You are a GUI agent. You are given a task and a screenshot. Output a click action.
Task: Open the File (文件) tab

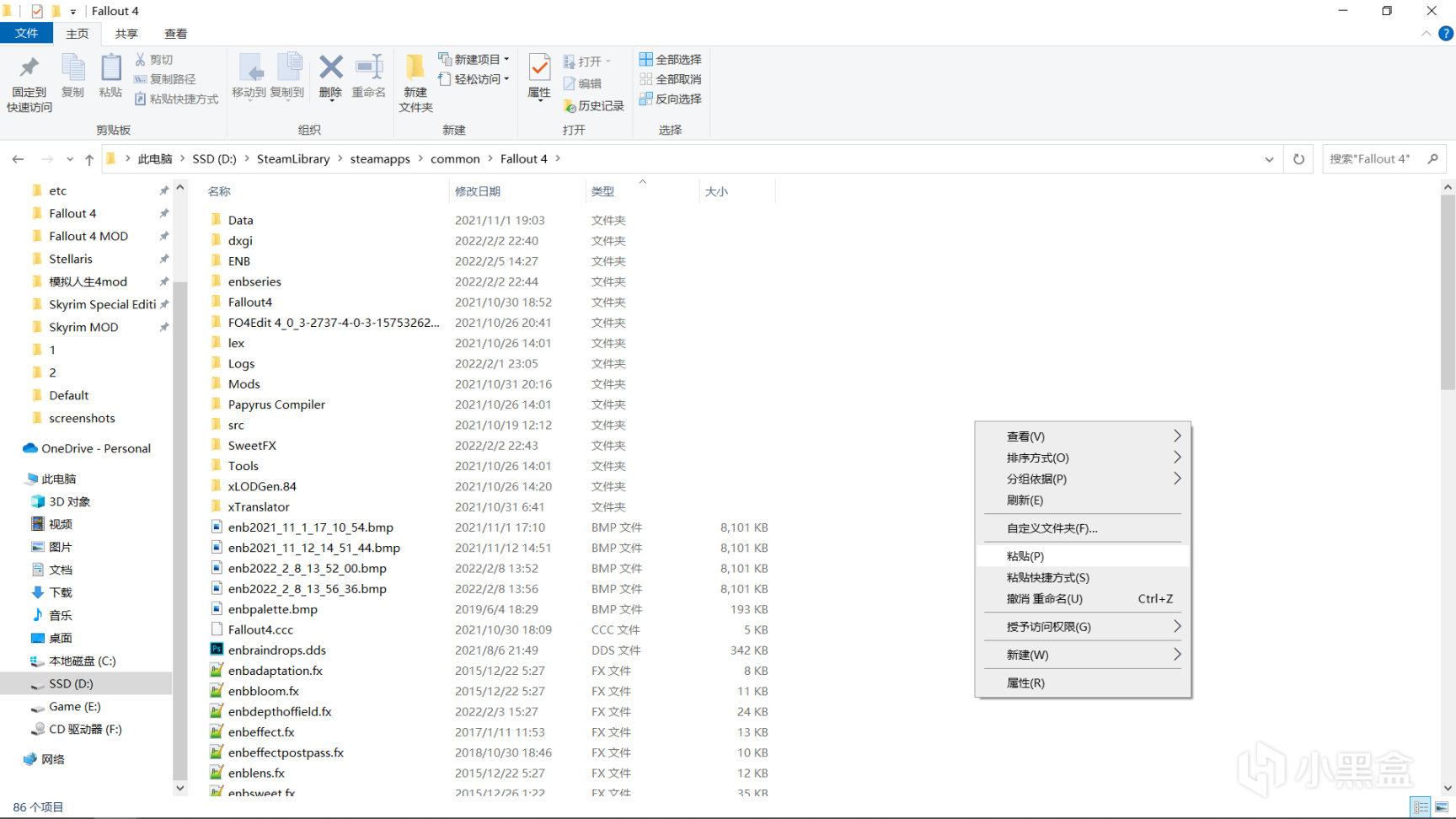point(27,34)
